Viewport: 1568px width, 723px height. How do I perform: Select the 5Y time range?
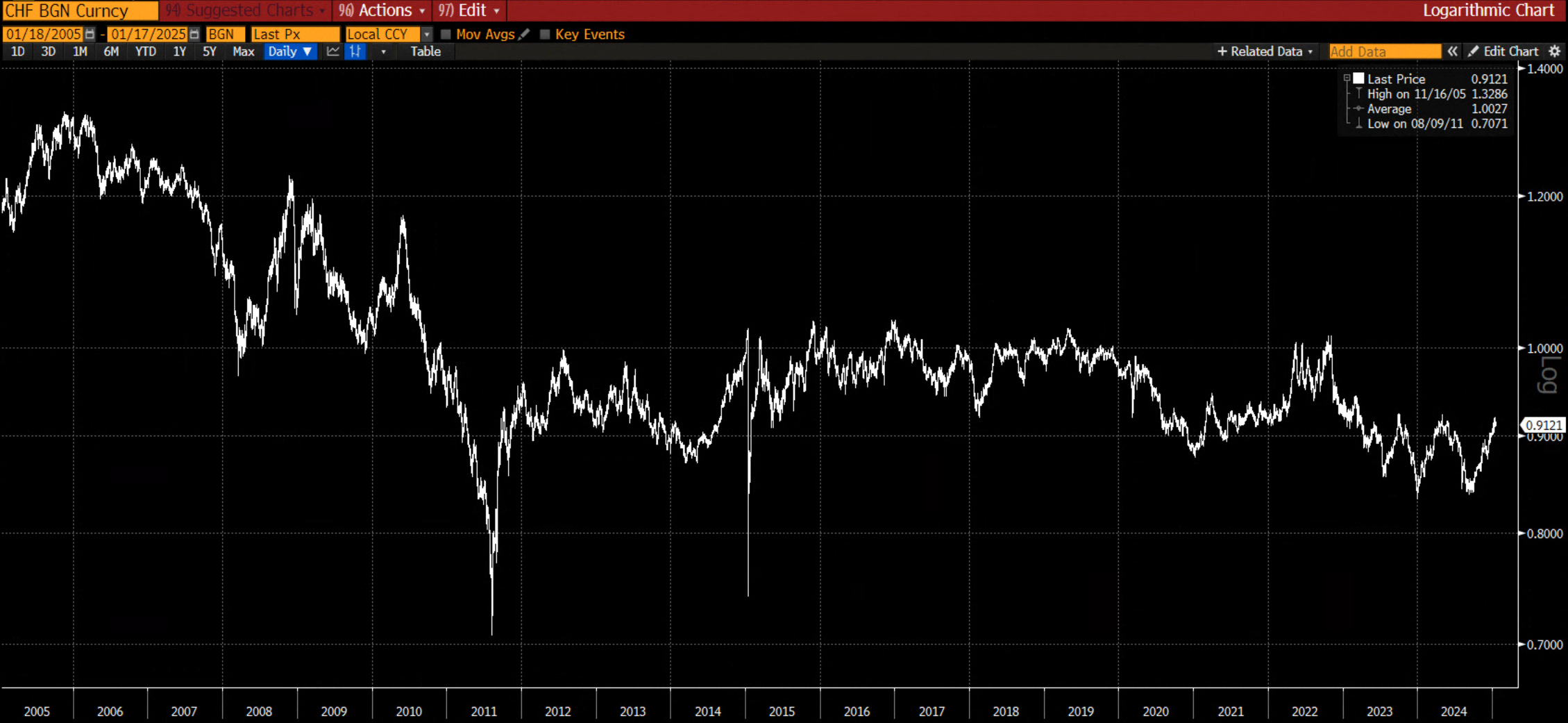coord(209,51)
